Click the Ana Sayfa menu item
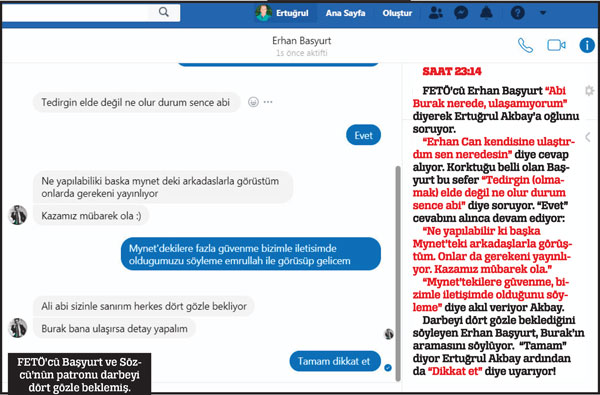Screen dimensions: 600x395 coord(345,13)
